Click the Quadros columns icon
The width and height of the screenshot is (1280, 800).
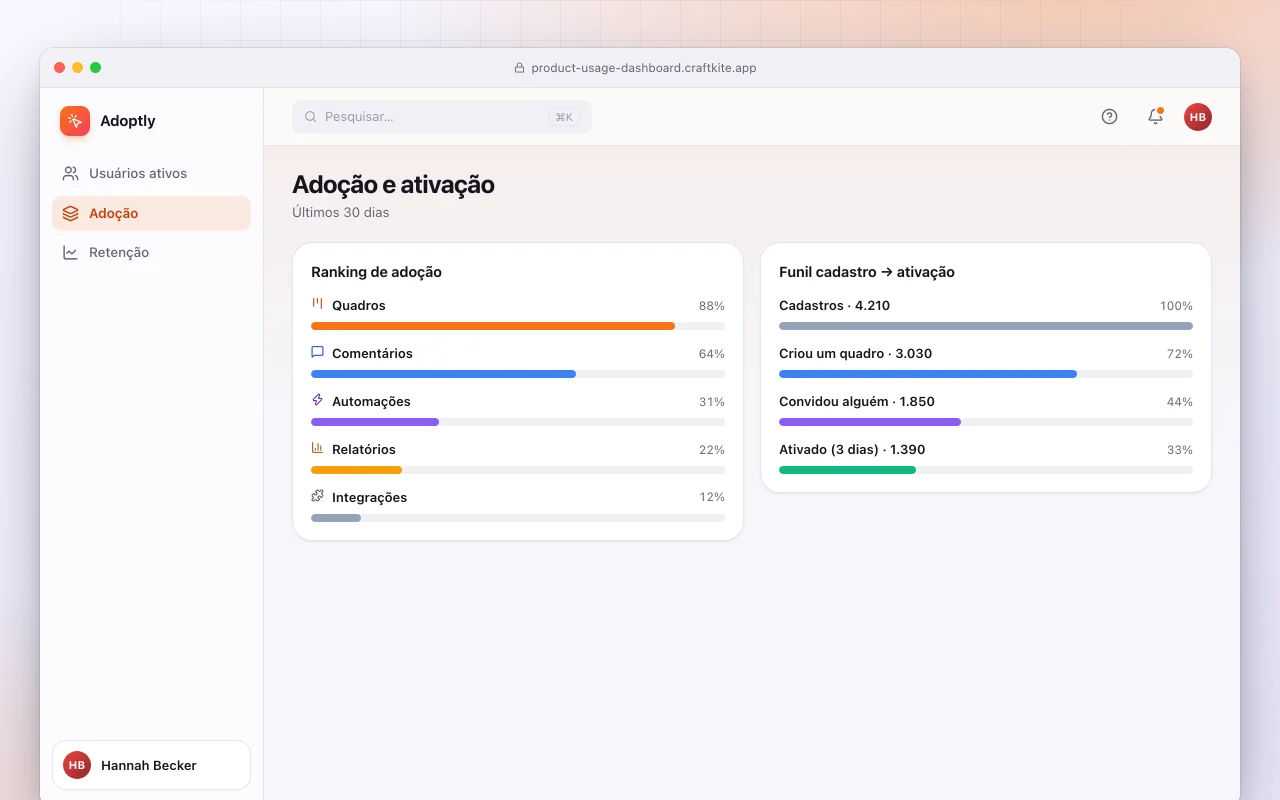coord(318,304)
